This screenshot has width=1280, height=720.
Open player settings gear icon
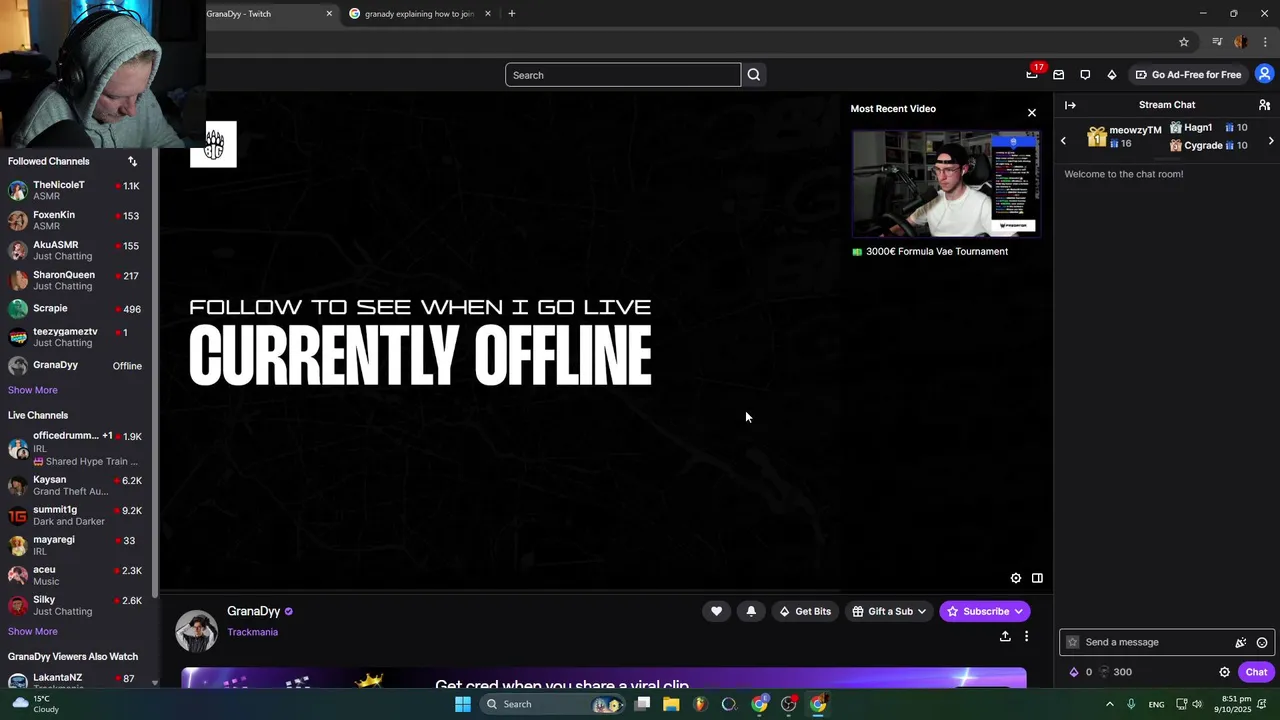coord(1016,578)
